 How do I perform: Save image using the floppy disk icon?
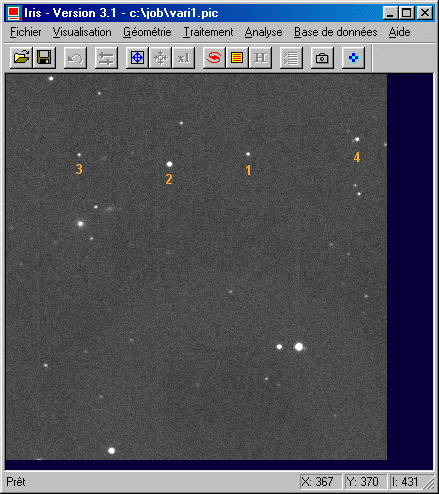coord(44,58)
